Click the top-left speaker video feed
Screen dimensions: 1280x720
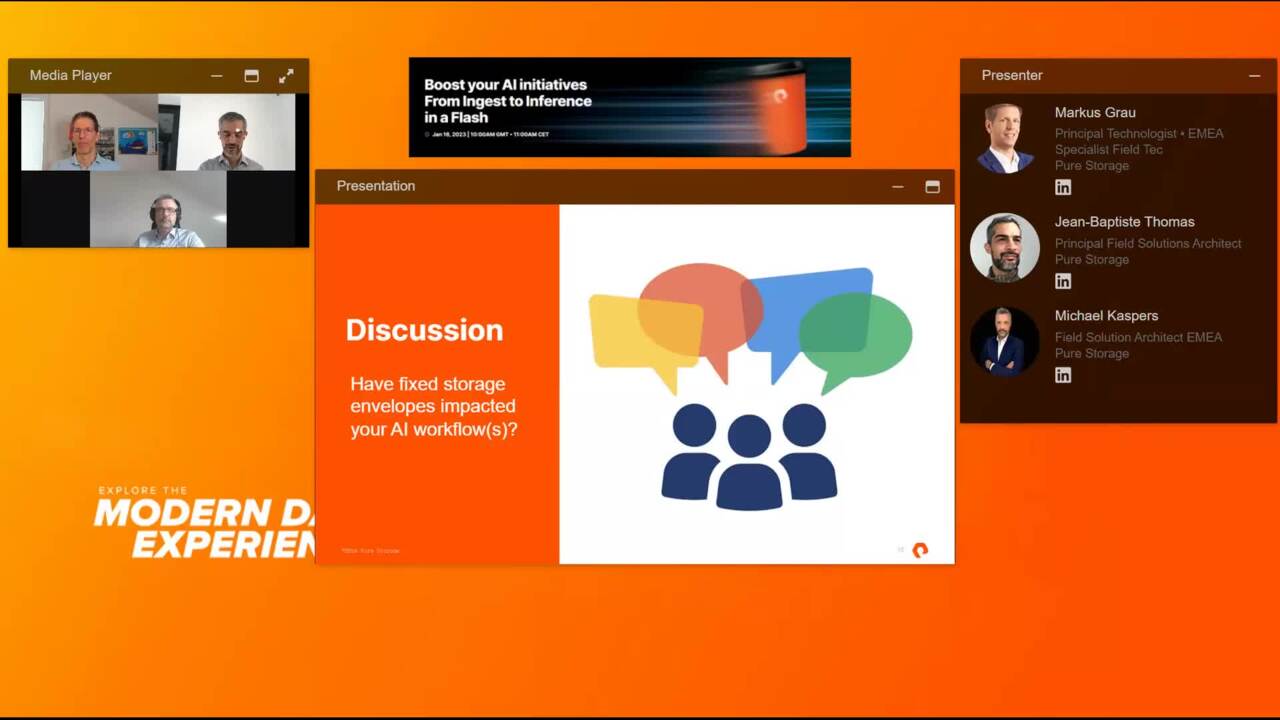click(89, 134)
